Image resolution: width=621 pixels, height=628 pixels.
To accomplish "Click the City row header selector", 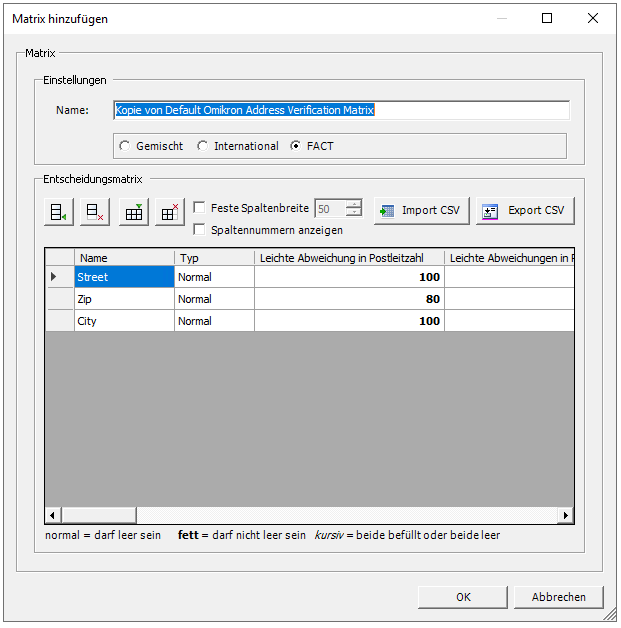I will pyautogui.click(x=60, y=321).
